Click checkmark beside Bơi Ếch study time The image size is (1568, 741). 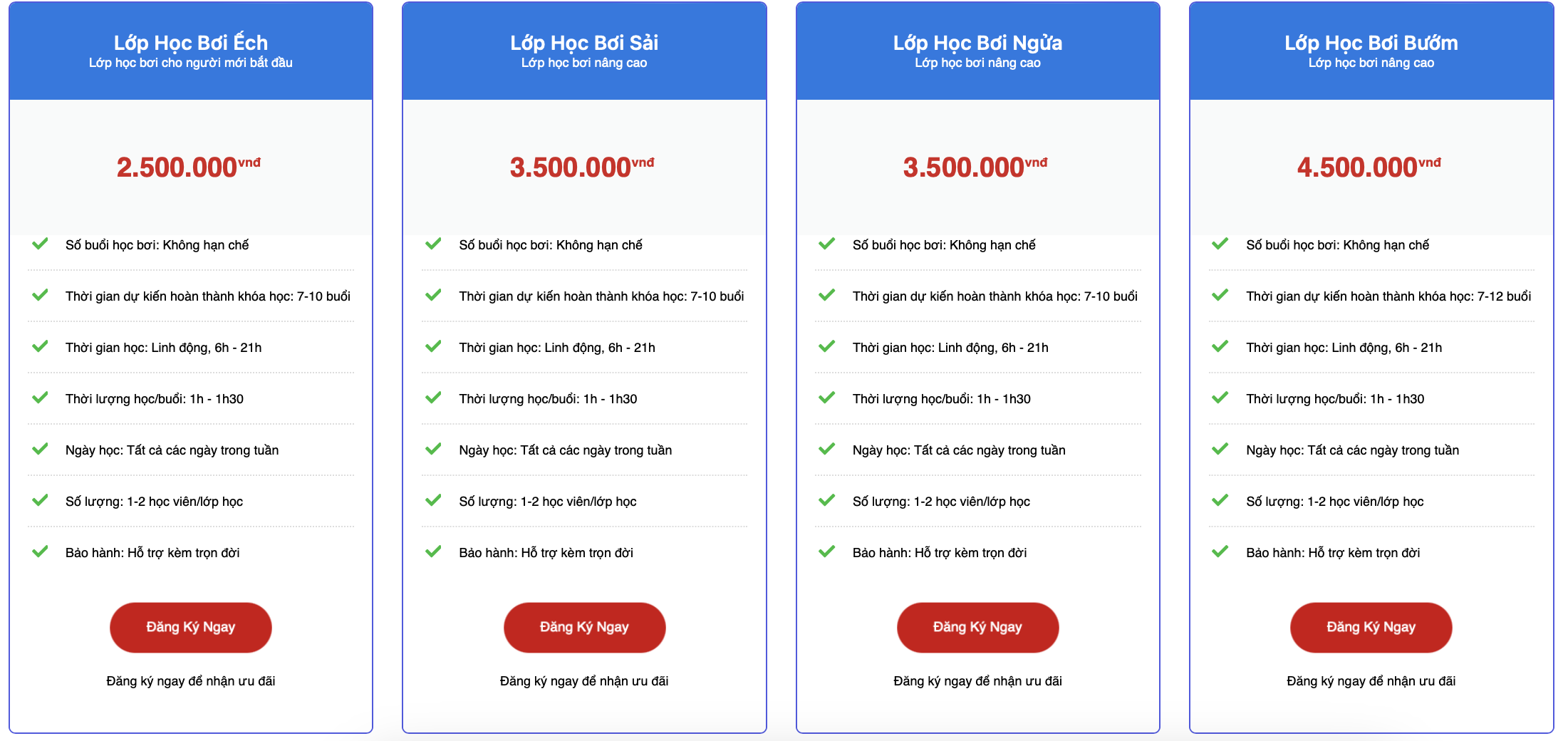41,346
